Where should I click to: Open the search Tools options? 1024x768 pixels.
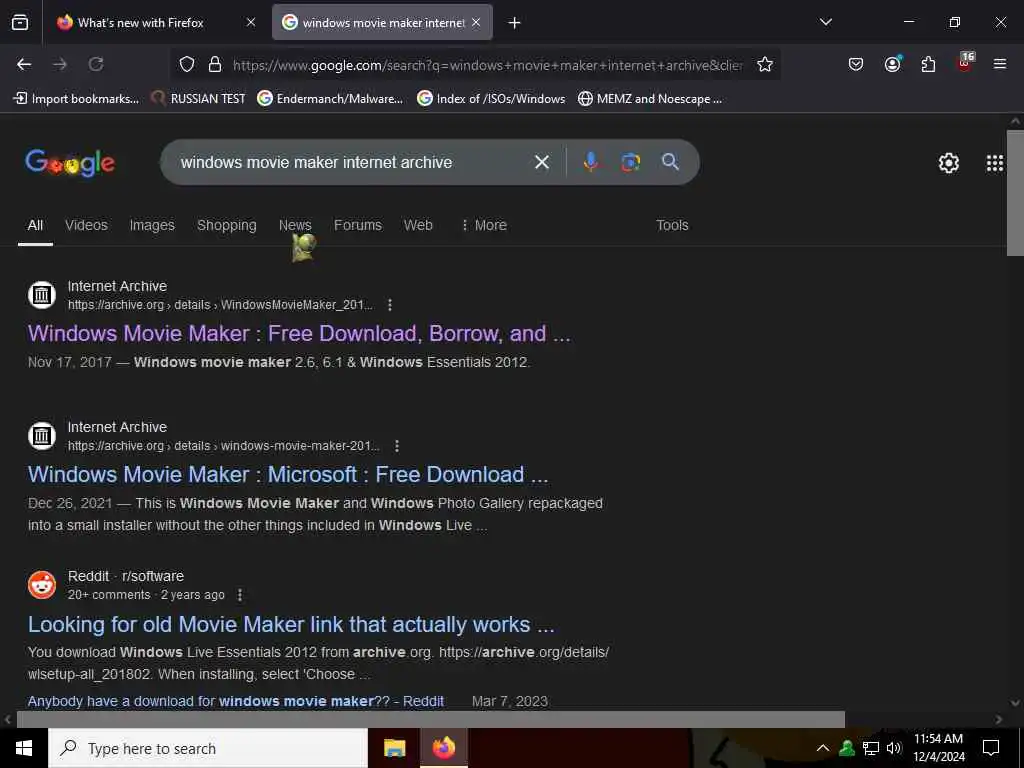pos(672,225)
